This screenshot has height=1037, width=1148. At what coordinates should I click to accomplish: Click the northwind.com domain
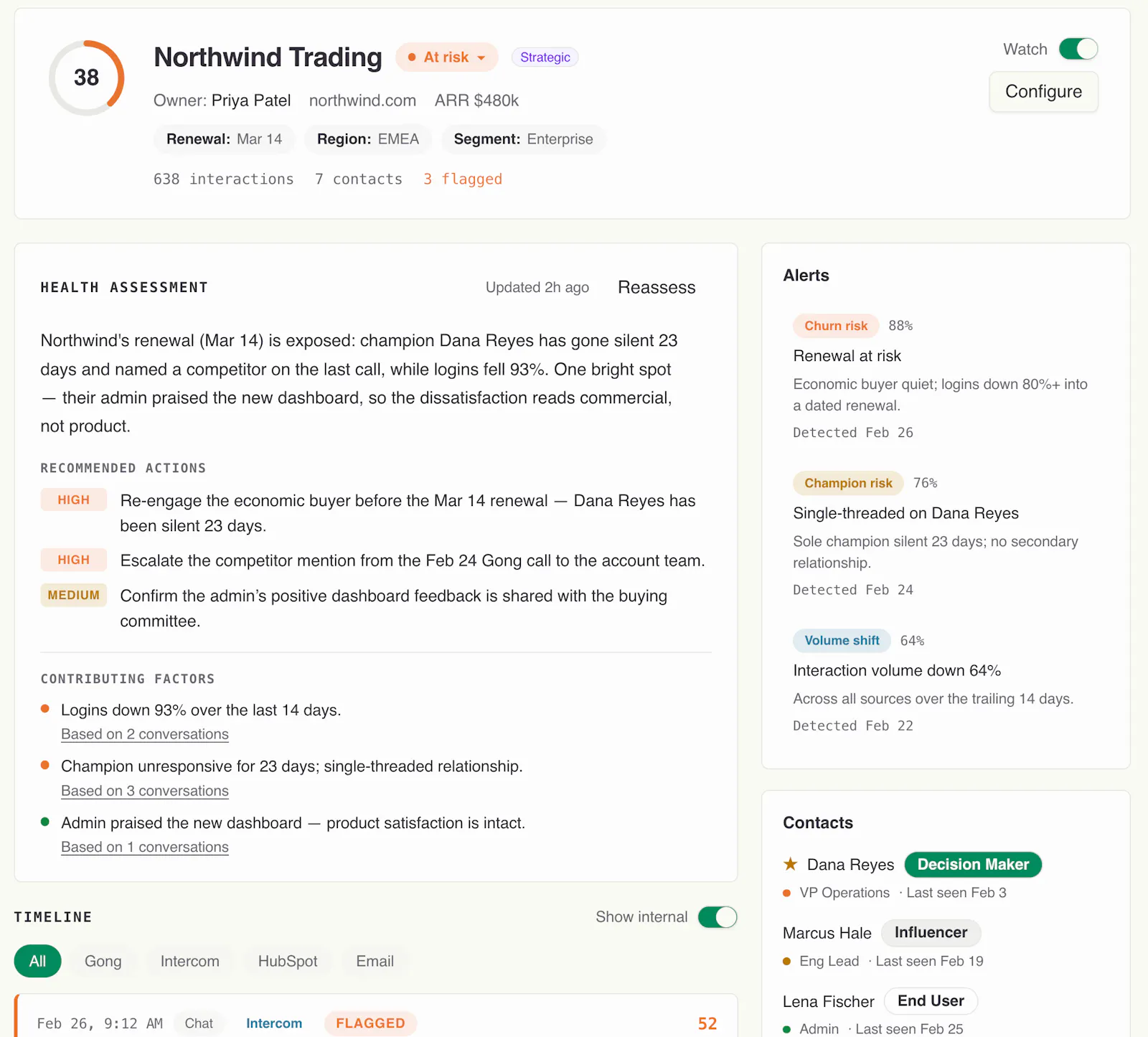(362, 100)
